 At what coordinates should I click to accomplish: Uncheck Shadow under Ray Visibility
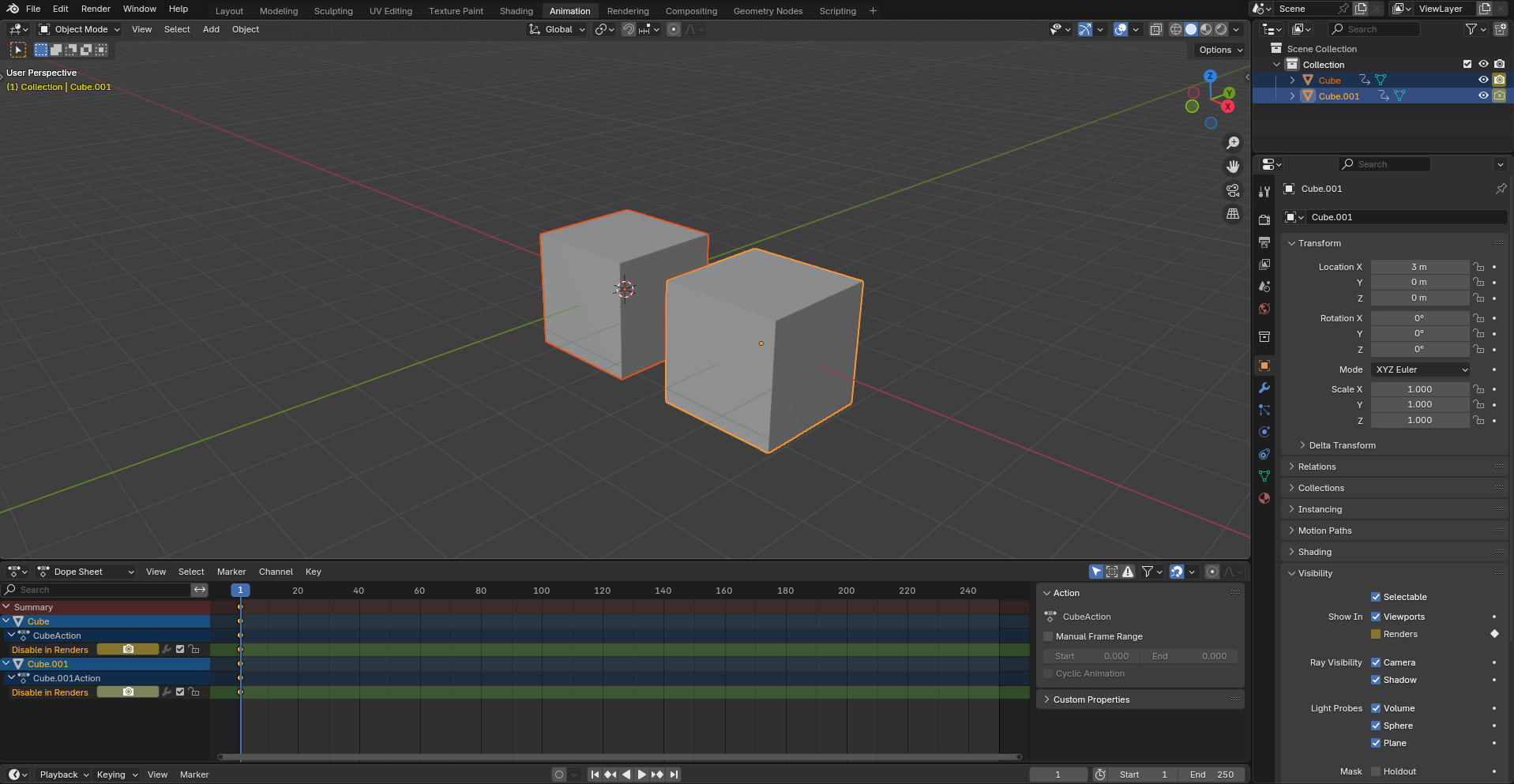(1376, 680)
